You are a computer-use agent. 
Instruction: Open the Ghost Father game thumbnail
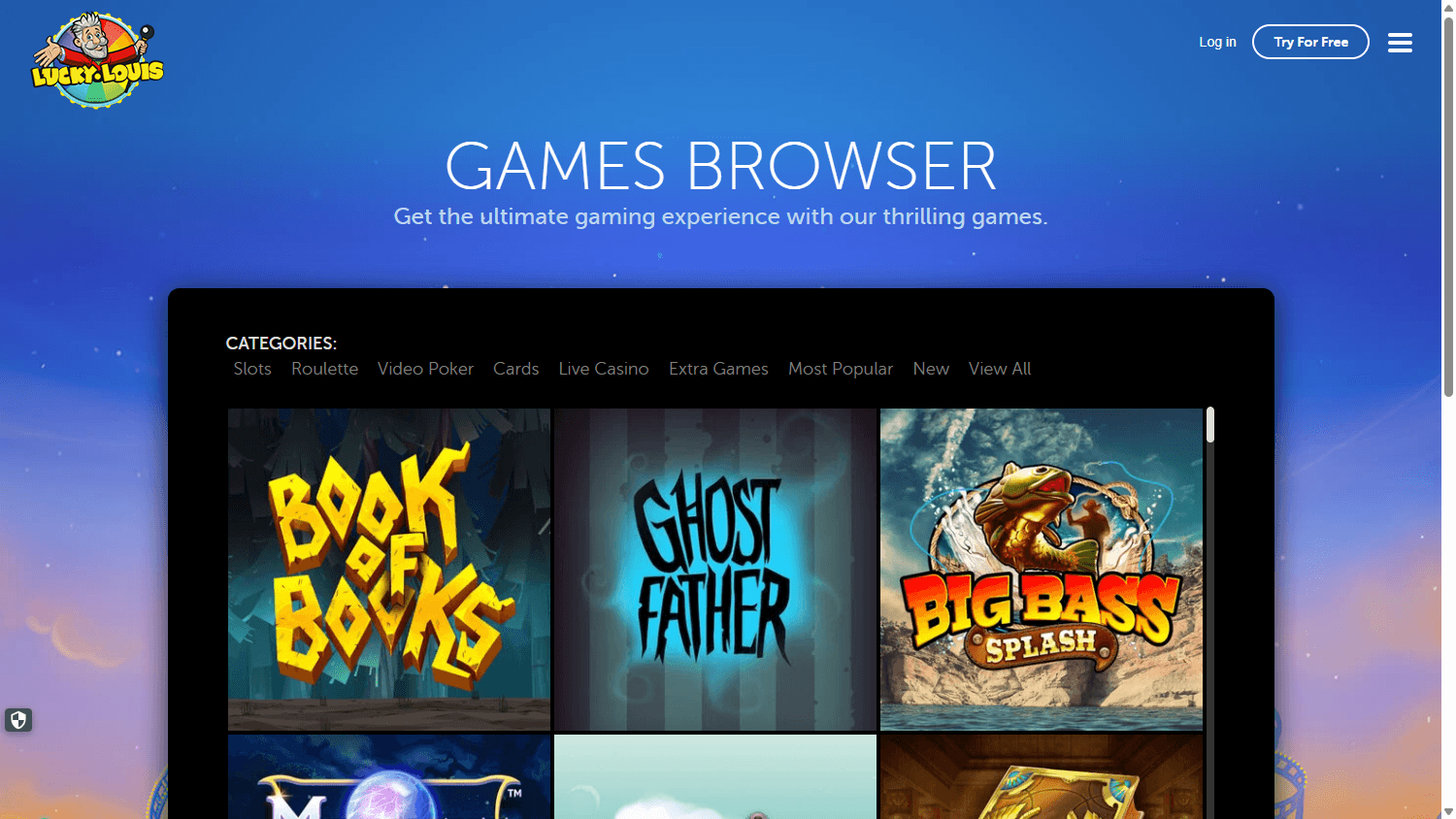point(715,570)
